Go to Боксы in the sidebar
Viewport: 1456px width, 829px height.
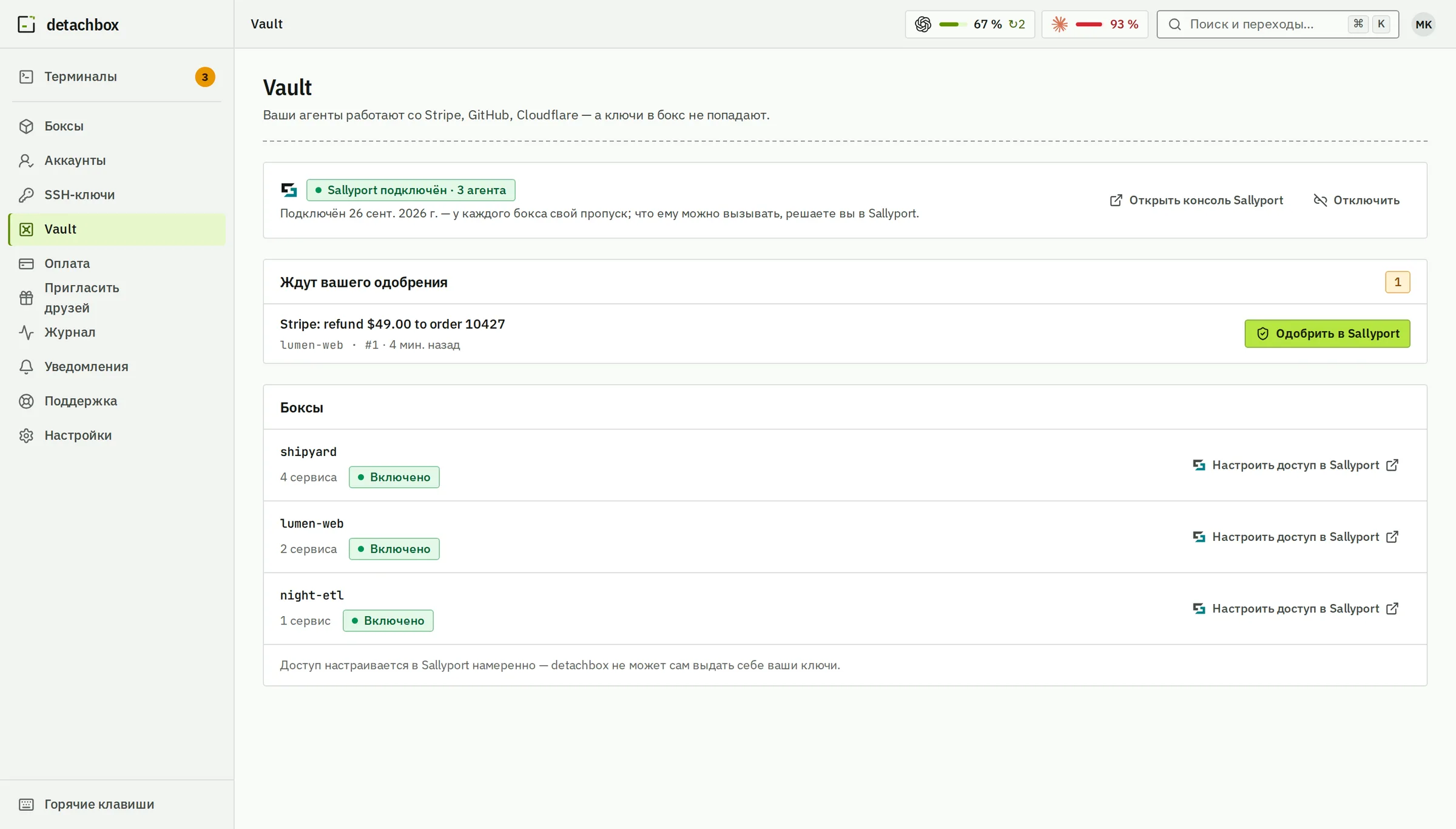pyautogui.click(x=116, y=126)
